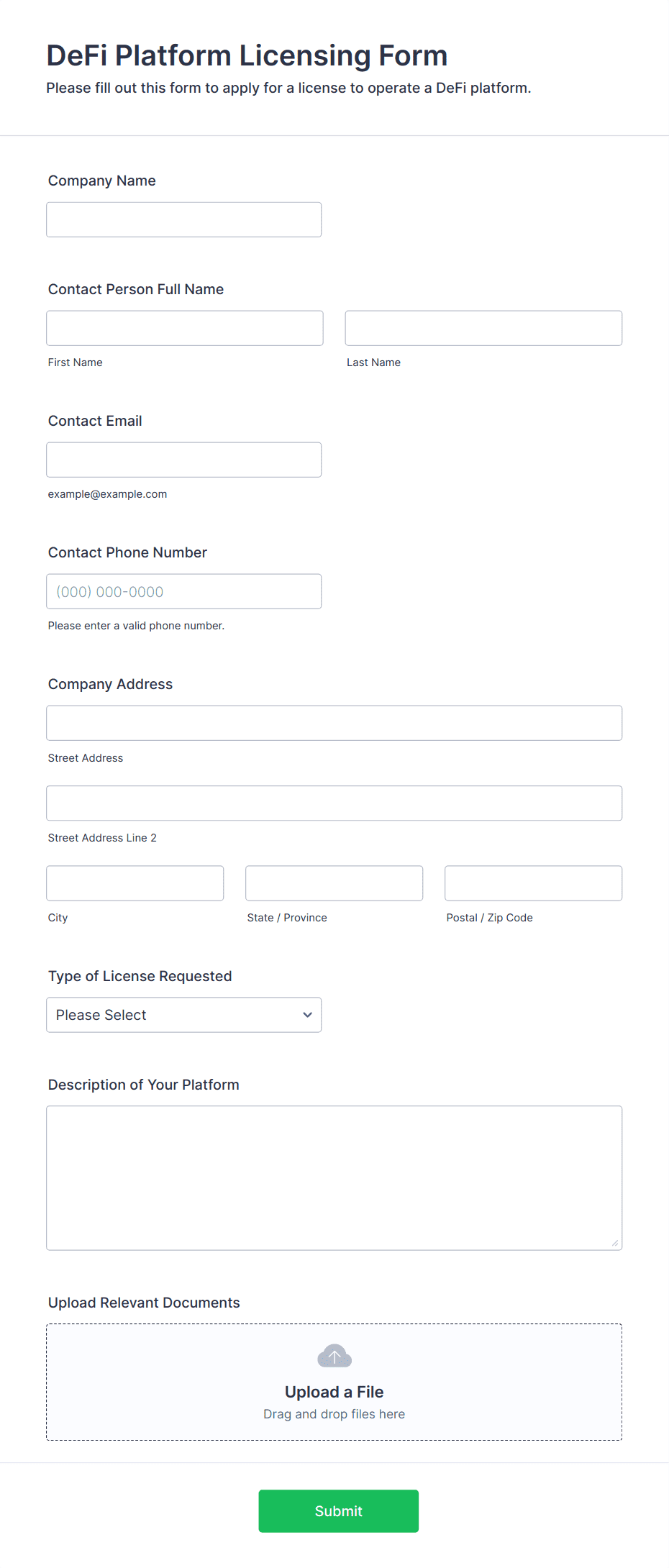Click the Street Address Line 2 field
669x1568 pixels.
pyautogui.click(x=334, y=803)
